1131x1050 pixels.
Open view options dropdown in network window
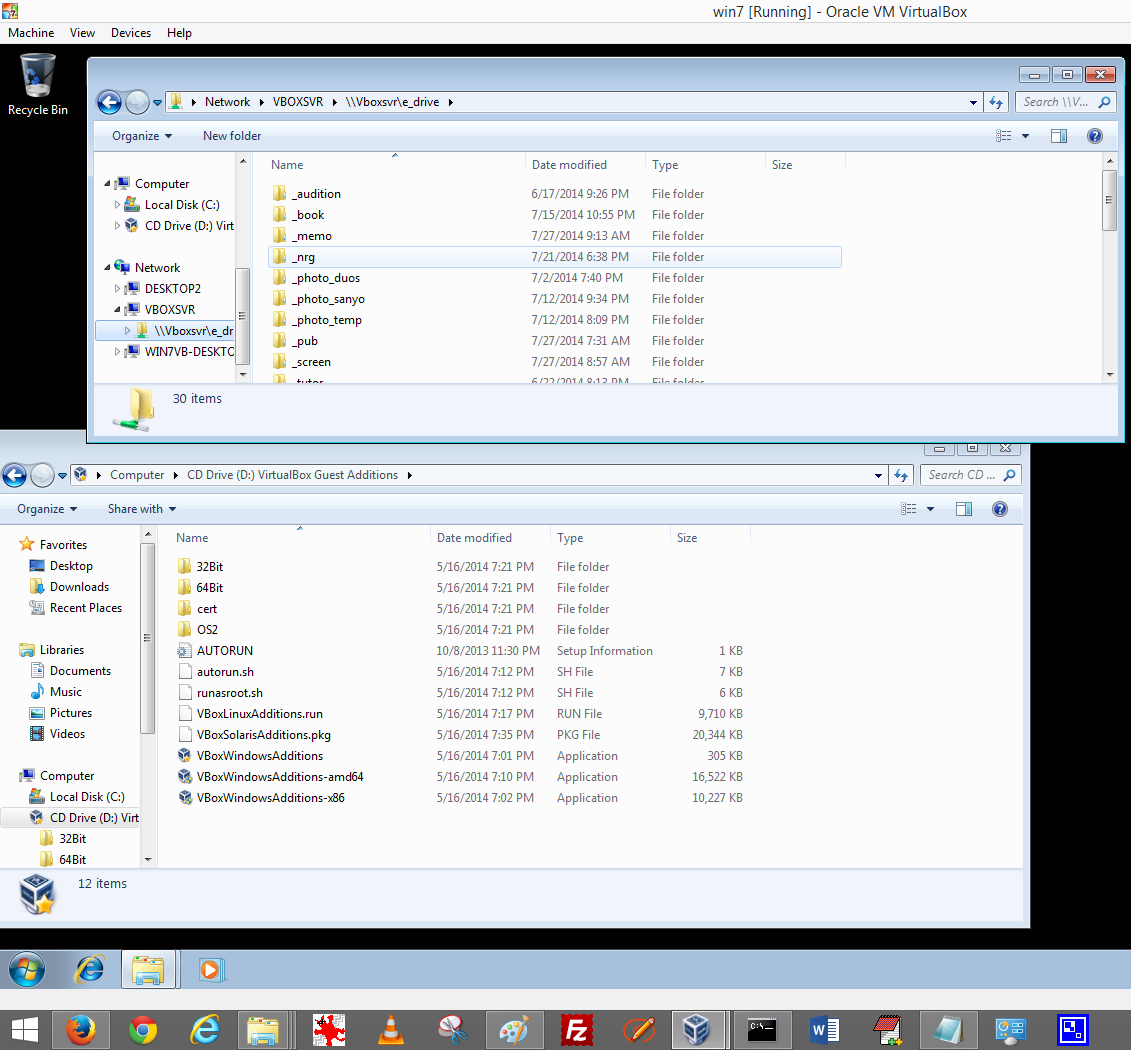[1025, 136]
